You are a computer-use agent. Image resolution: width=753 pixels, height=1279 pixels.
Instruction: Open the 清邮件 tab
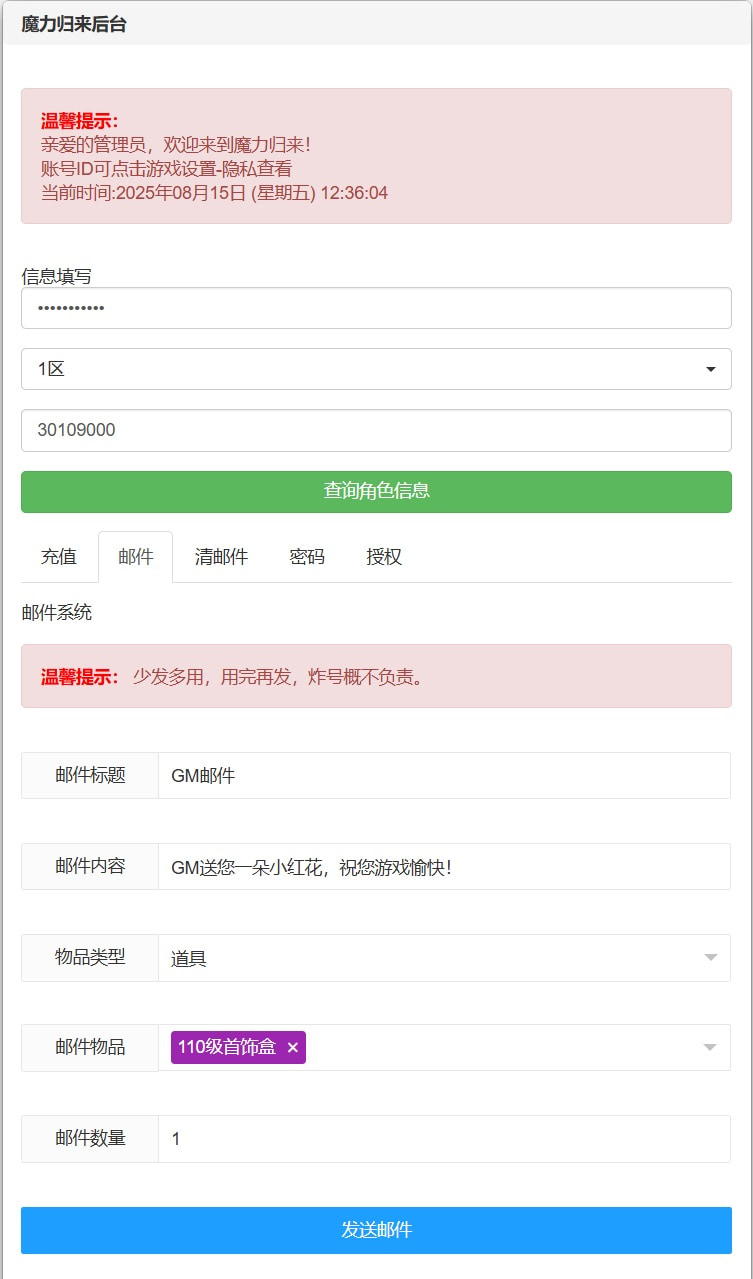coord(221,557)
